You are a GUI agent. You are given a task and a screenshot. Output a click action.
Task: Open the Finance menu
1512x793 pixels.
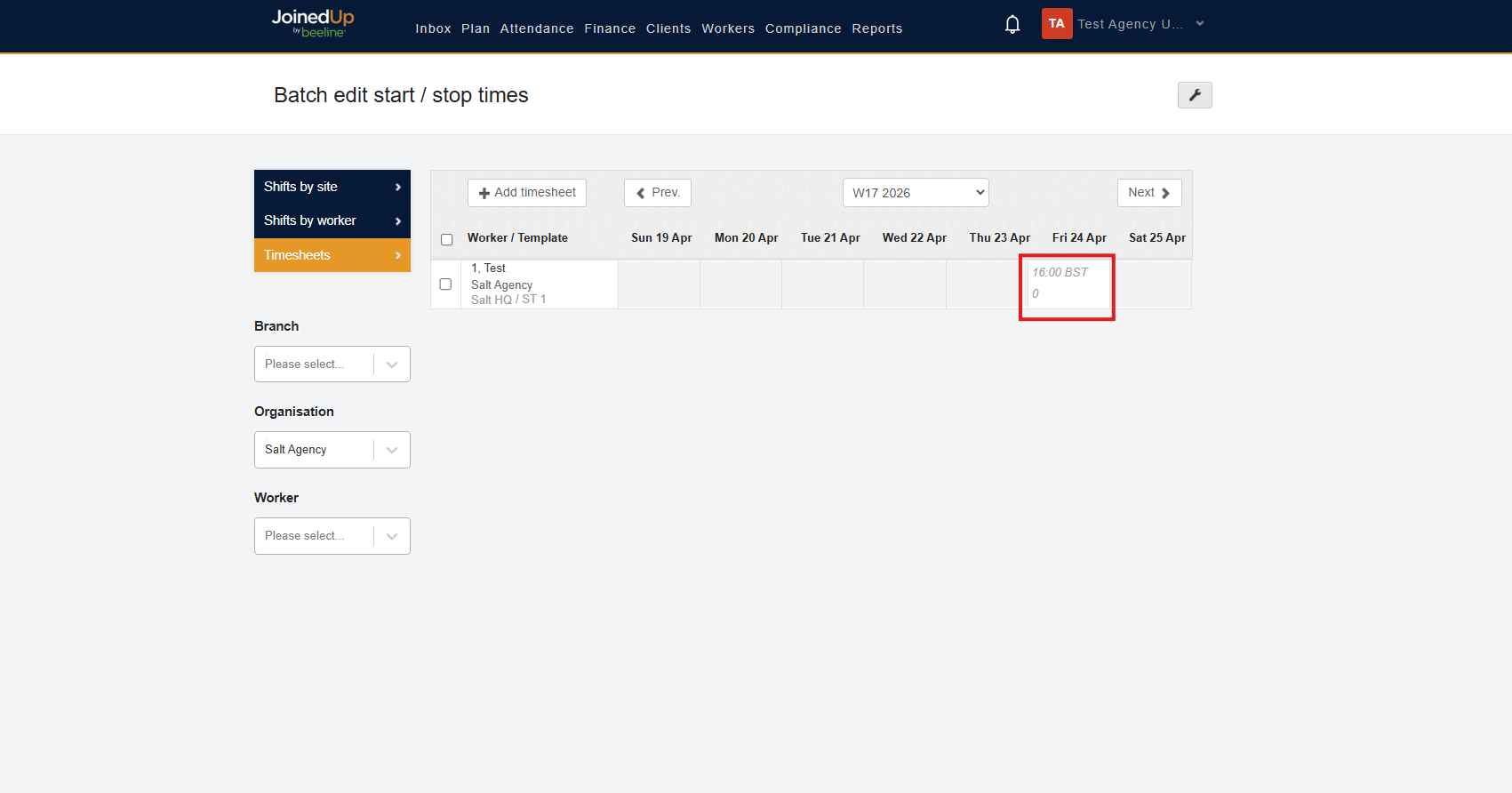(610, 28)
